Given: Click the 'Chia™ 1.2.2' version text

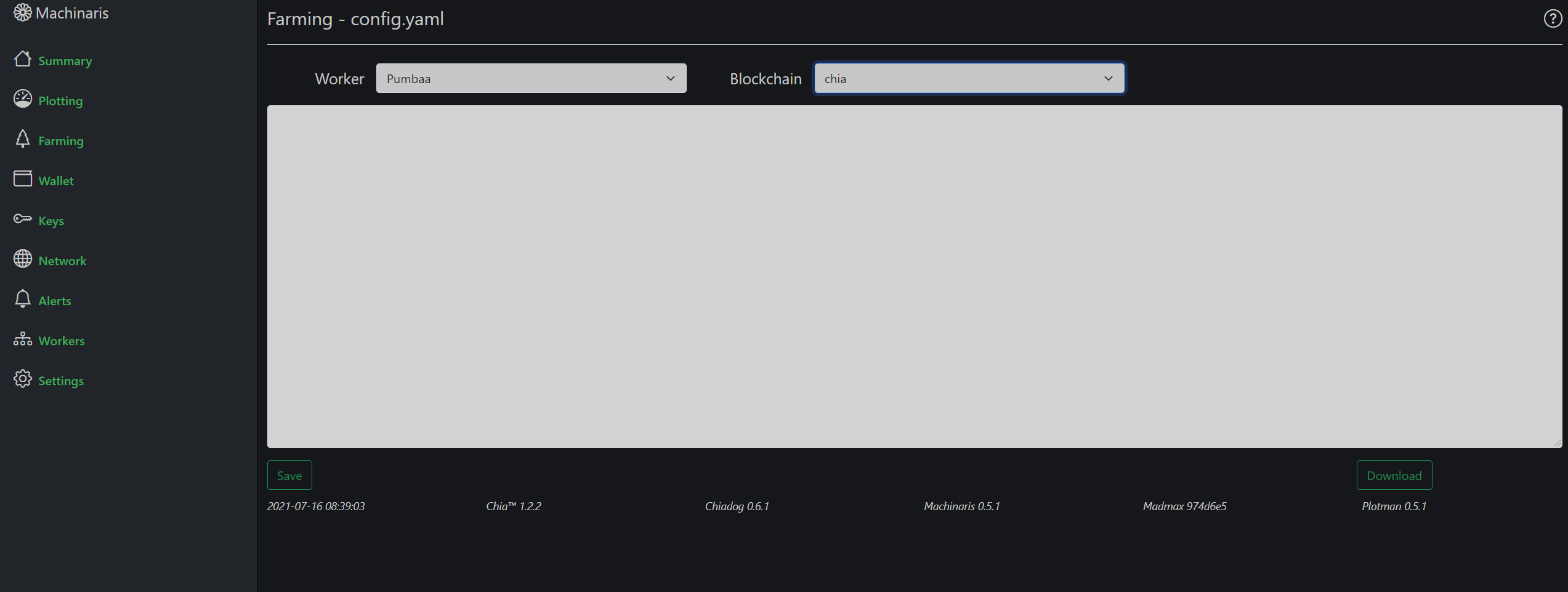Looking at the screenshot, I should [514, 506].
